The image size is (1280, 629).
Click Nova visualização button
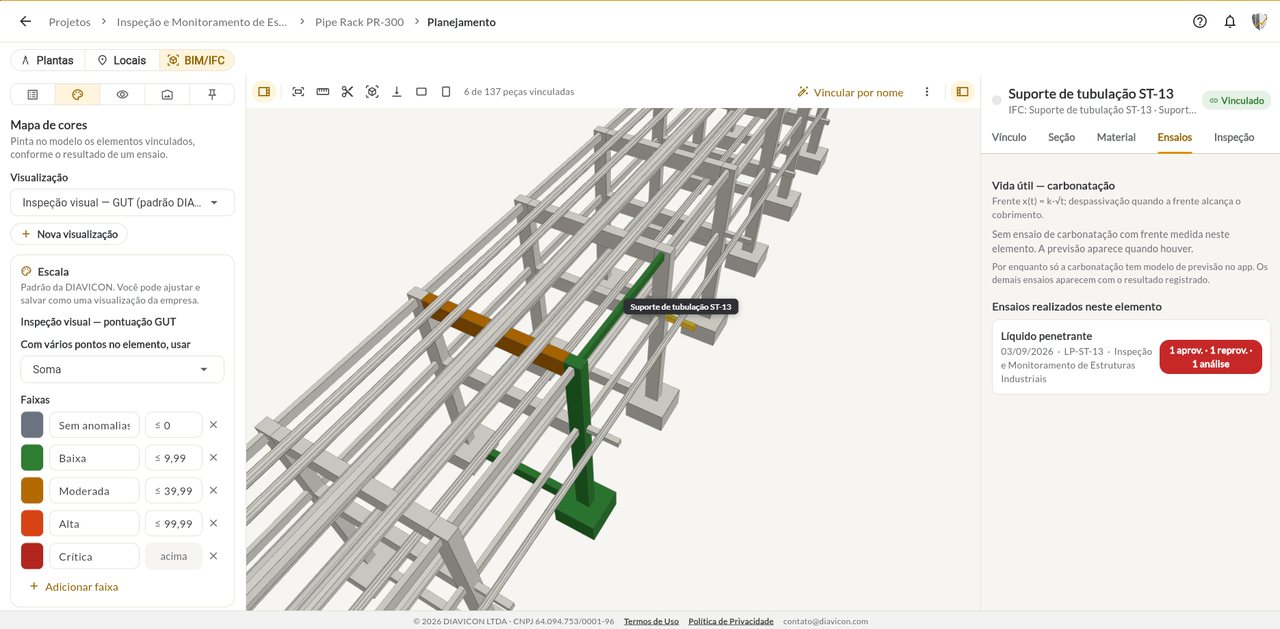(69, 234)
